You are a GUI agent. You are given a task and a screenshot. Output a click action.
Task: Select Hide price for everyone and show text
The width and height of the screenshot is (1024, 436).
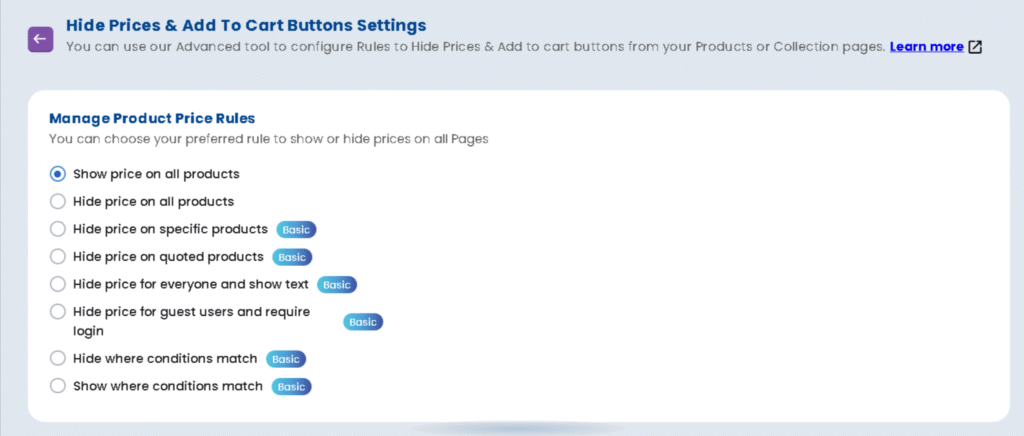[58, 284]
